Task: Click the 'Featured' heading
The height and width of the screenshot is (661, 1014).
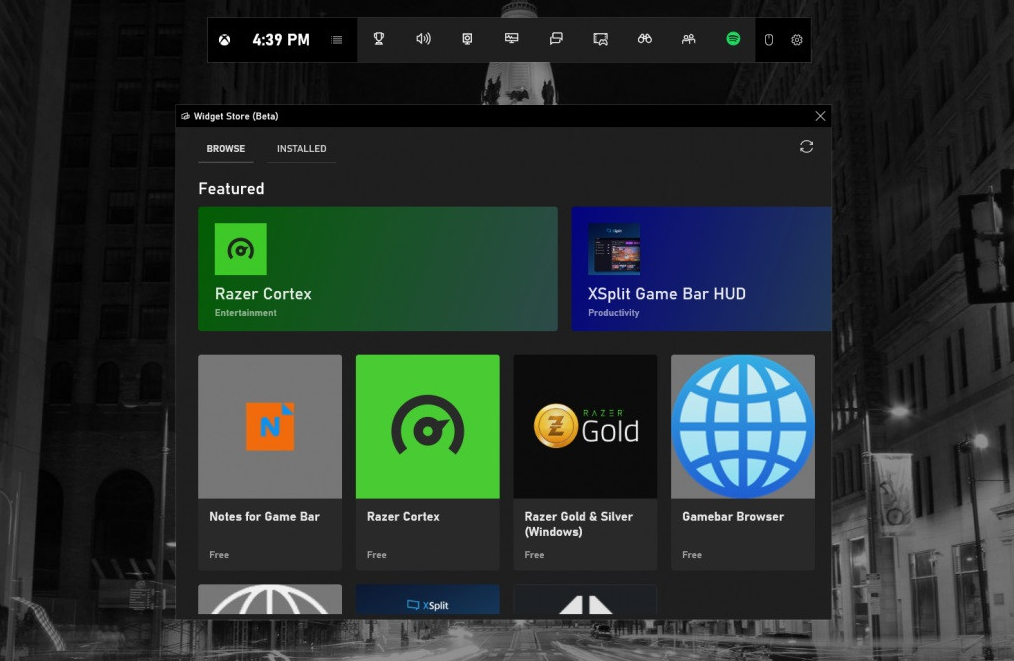Action: pos(232,189)
